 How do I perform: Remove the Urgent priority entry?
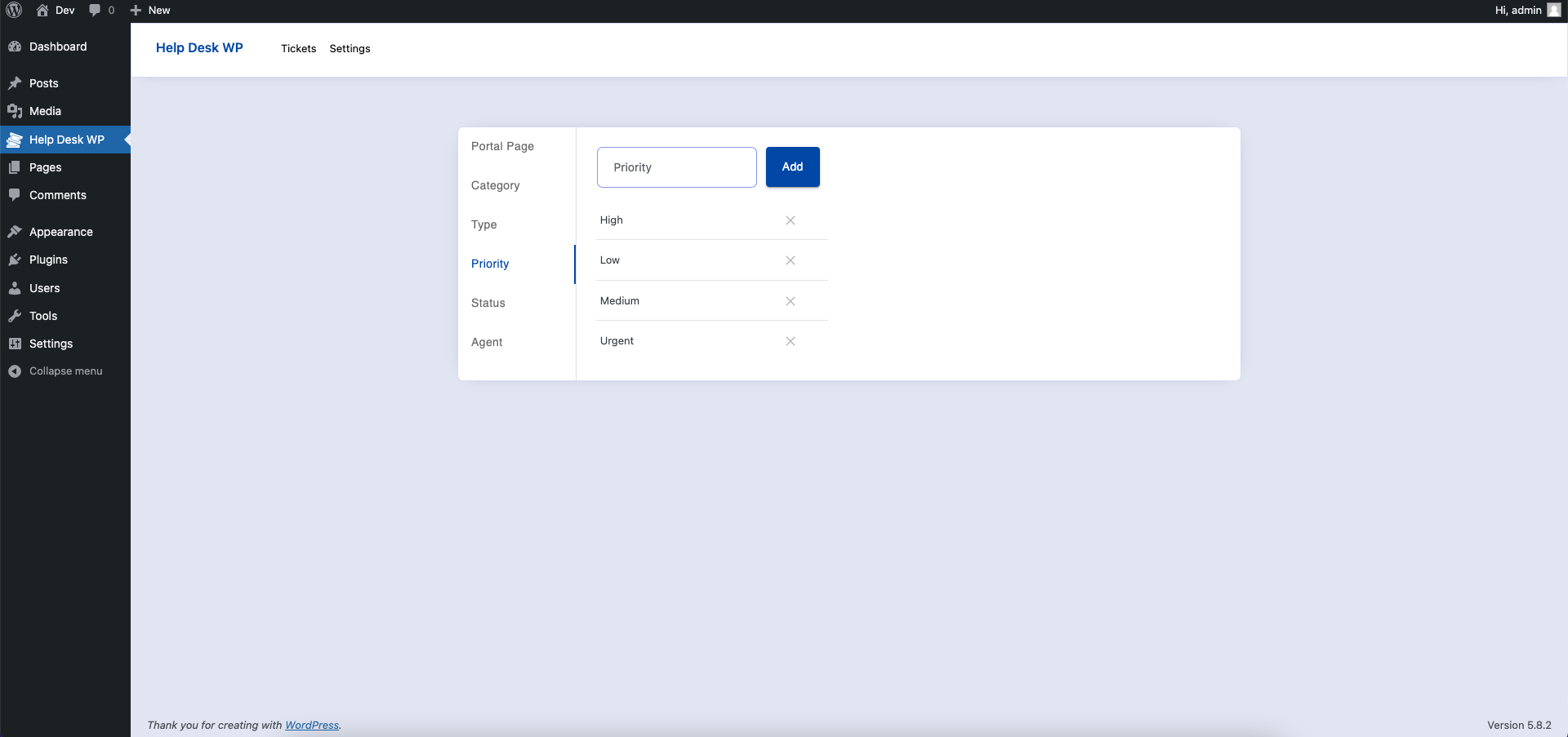(x=791, y=341)
